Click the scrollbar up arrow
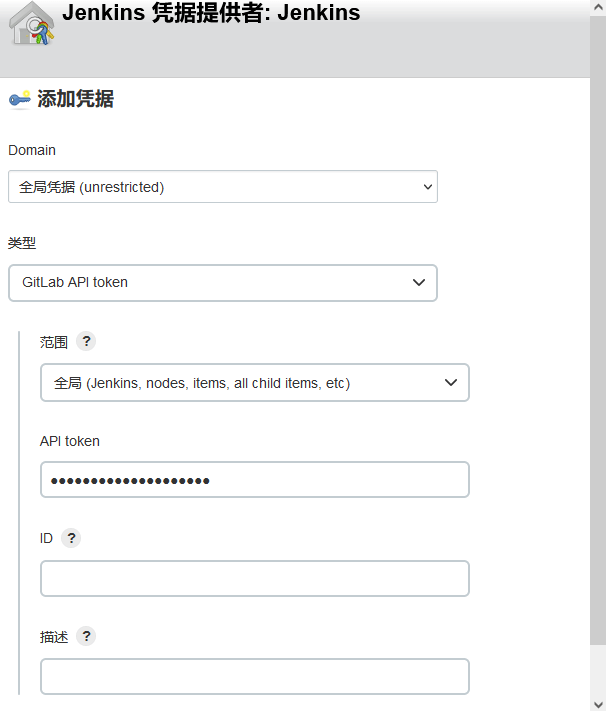The width and height of the screenshot is (606, 711). (598, 7)
